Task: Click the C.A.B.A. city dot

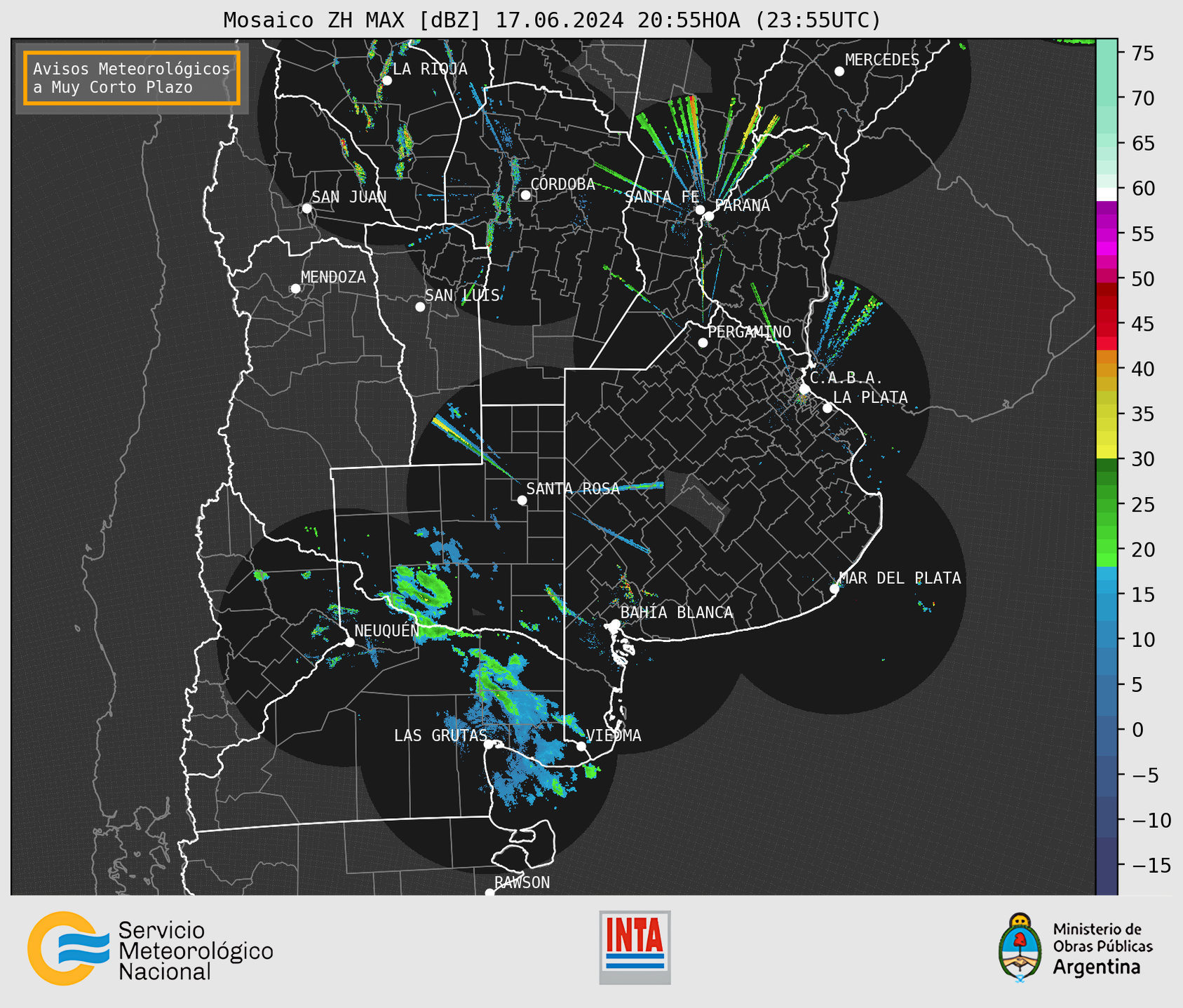Action: pos(804,389)
